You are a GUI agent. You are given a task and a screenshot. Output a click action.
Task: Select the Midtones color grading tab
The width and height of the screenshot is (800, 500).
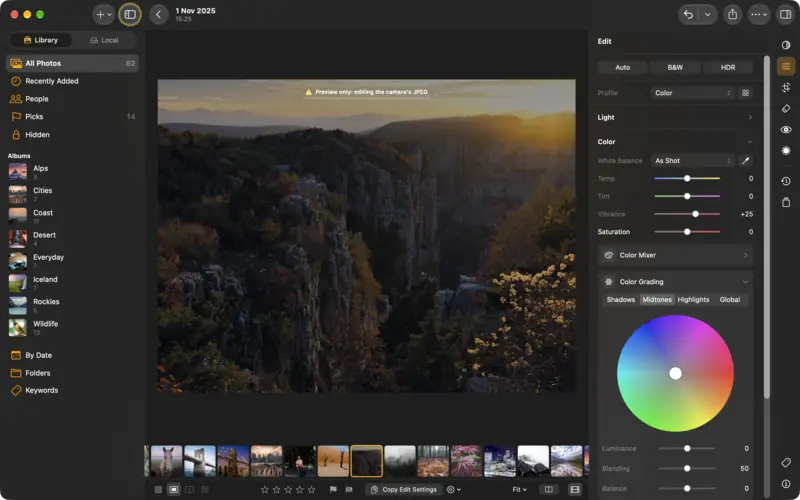(x=657, y=300)
